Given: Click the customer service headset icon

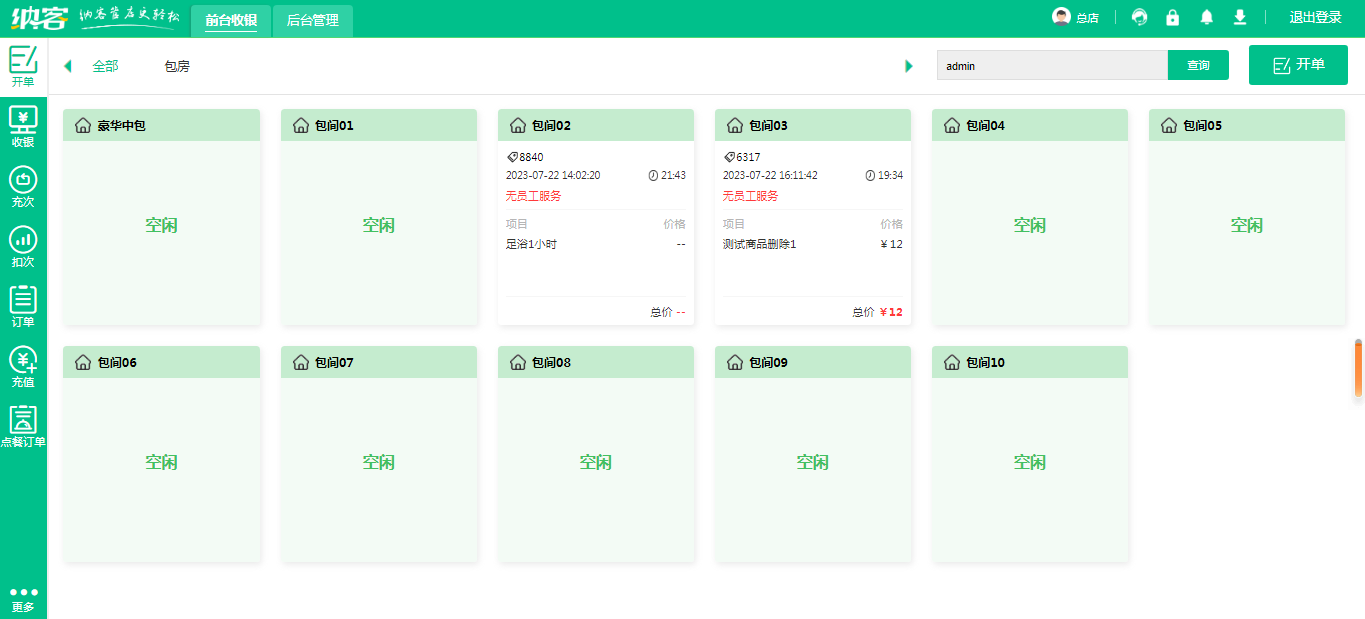Looking at the screenshot, I should pyautogui.click(x=1139, y=18).
